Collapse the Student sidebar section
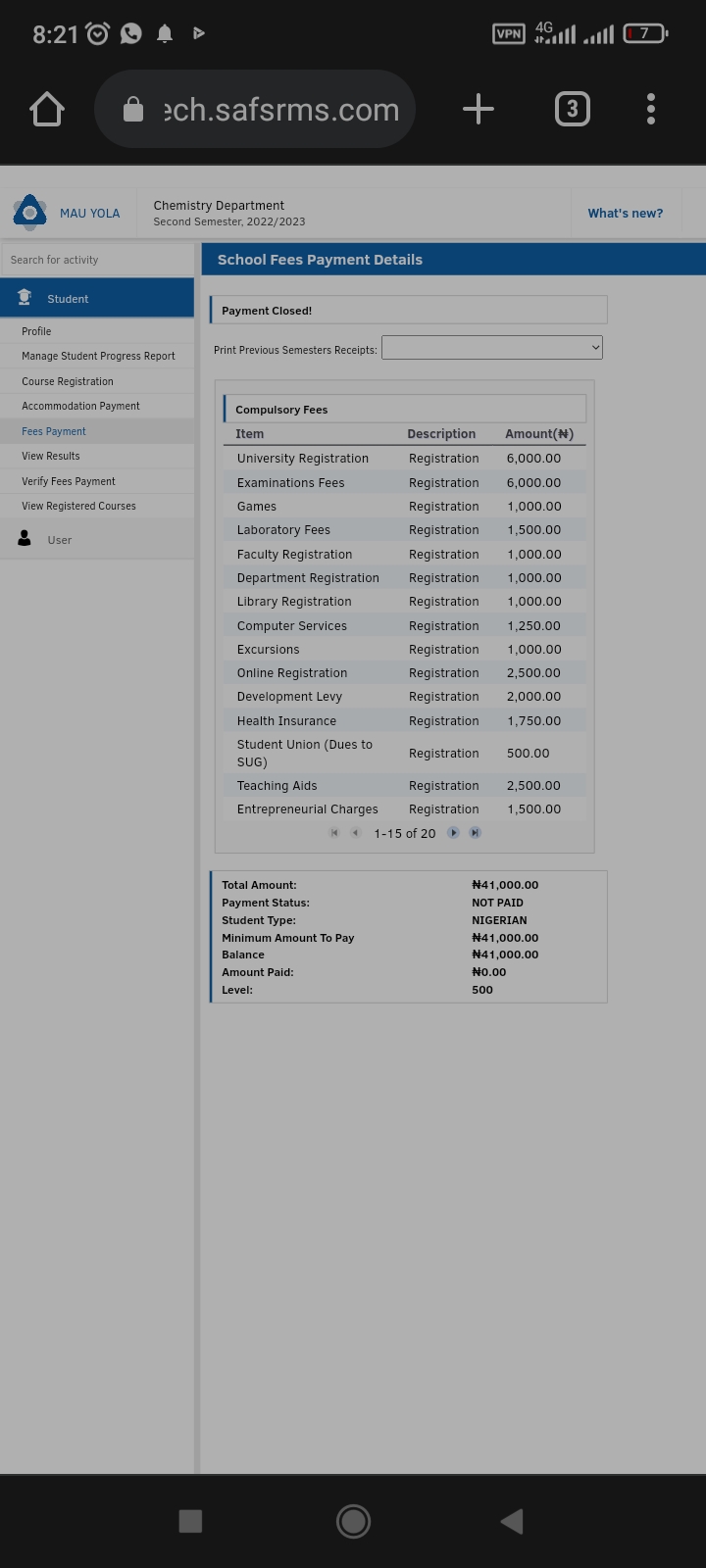This screenshot has height=1568, width=706. 97,298
